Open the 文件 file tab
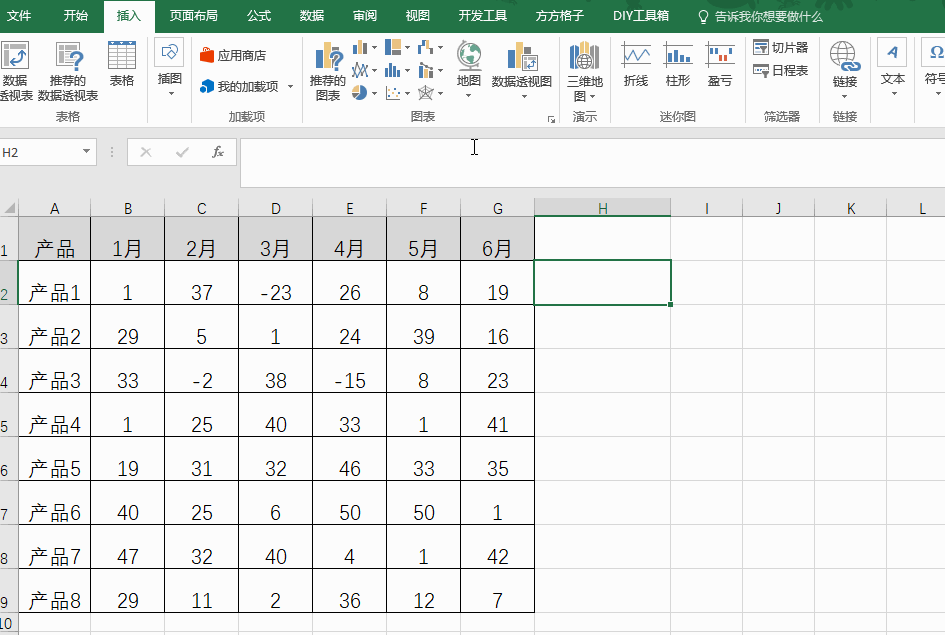 coord(19,16)
